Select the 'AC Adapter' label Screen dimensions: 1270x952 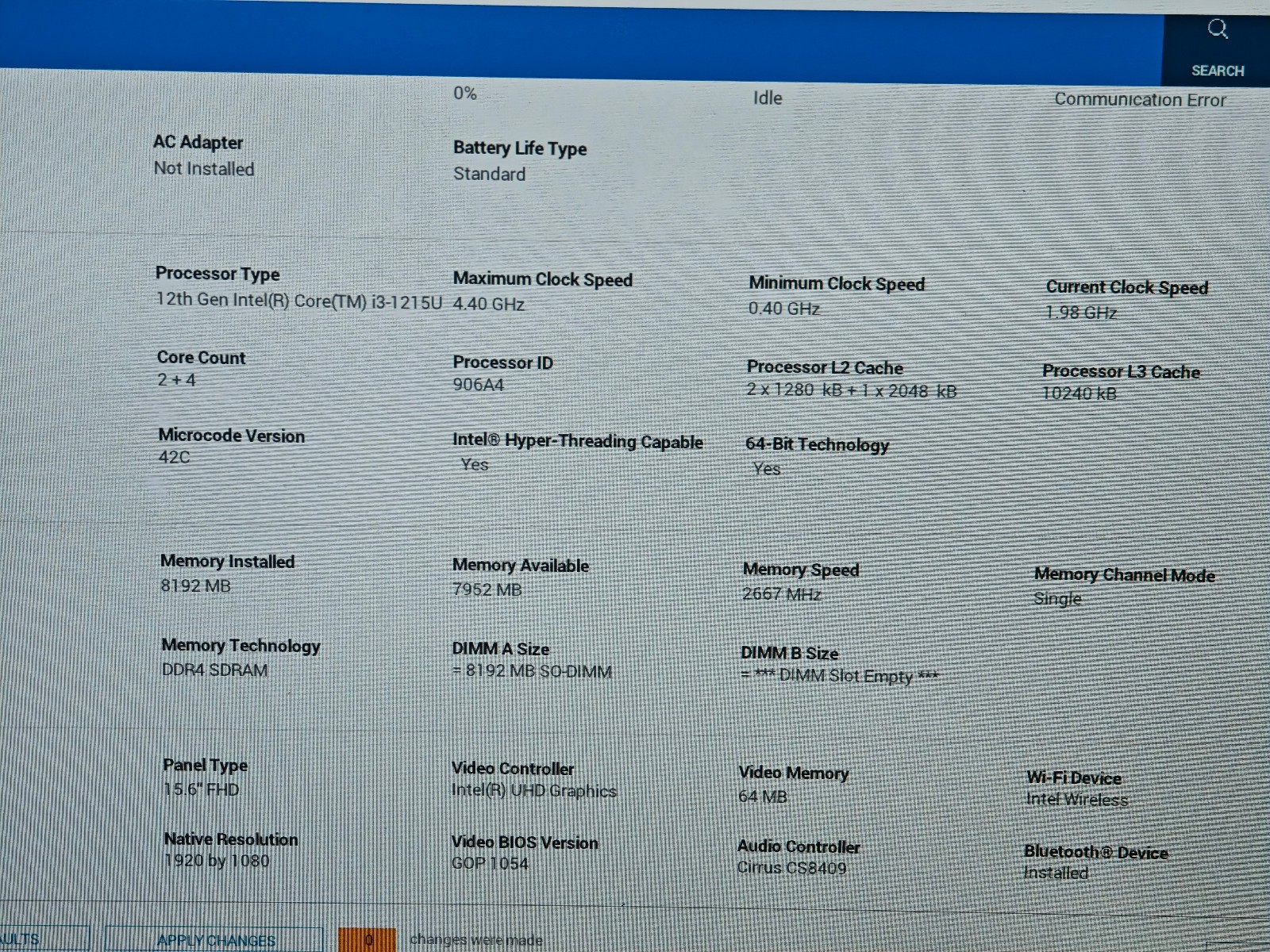coord(198,142)
